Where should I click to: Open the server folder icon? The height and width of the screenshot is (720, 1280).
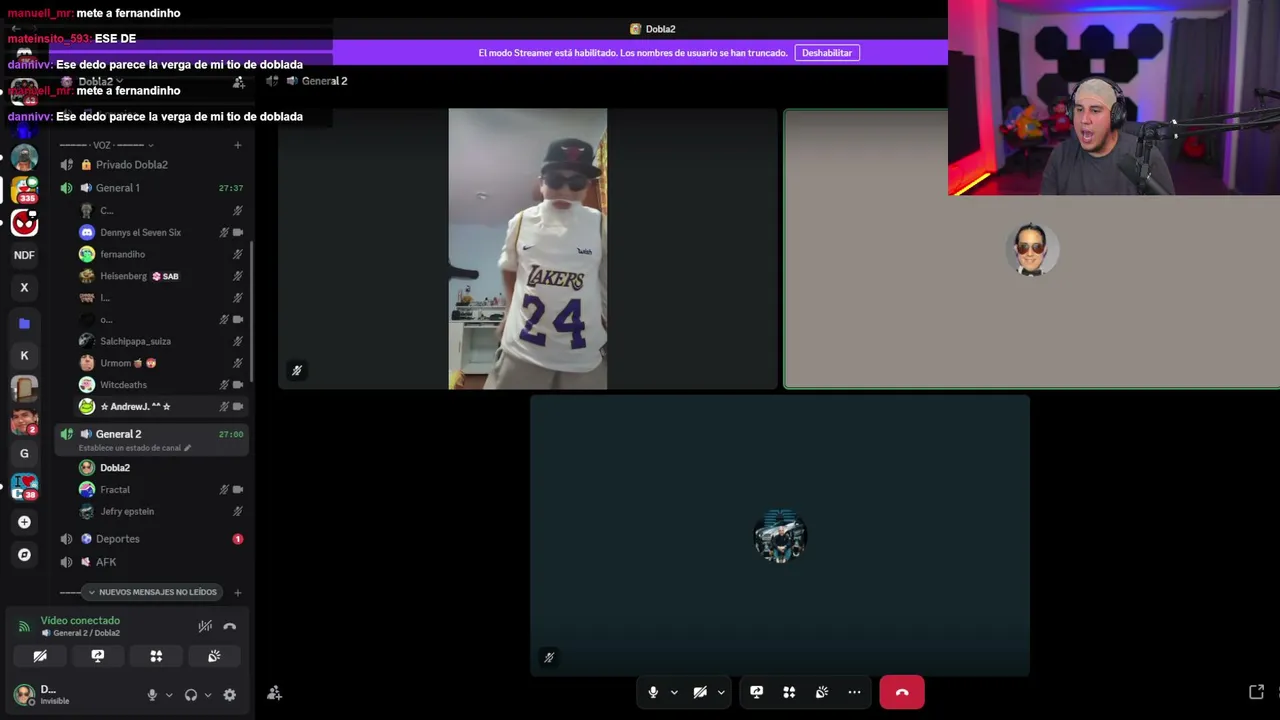24,323
